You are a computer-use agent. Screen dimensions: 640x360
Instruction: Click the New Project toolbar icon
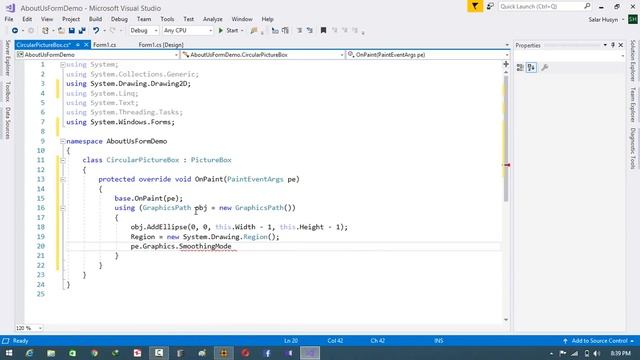(45, 31)
